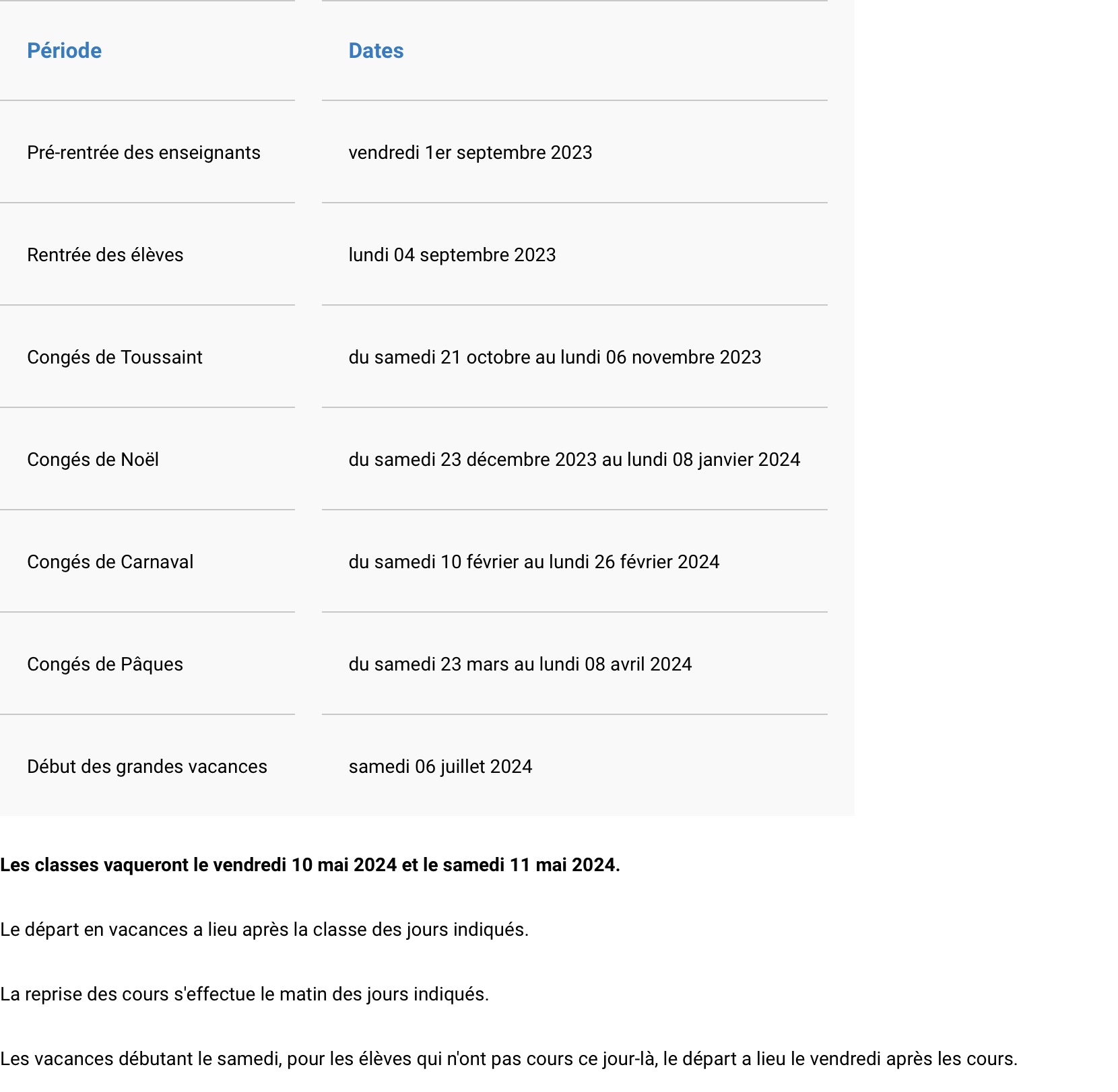The height and width of the screenshot is (1092, 1118).
Task: Click samedi 06 juillet 2024 date
Action: point(440,767)
